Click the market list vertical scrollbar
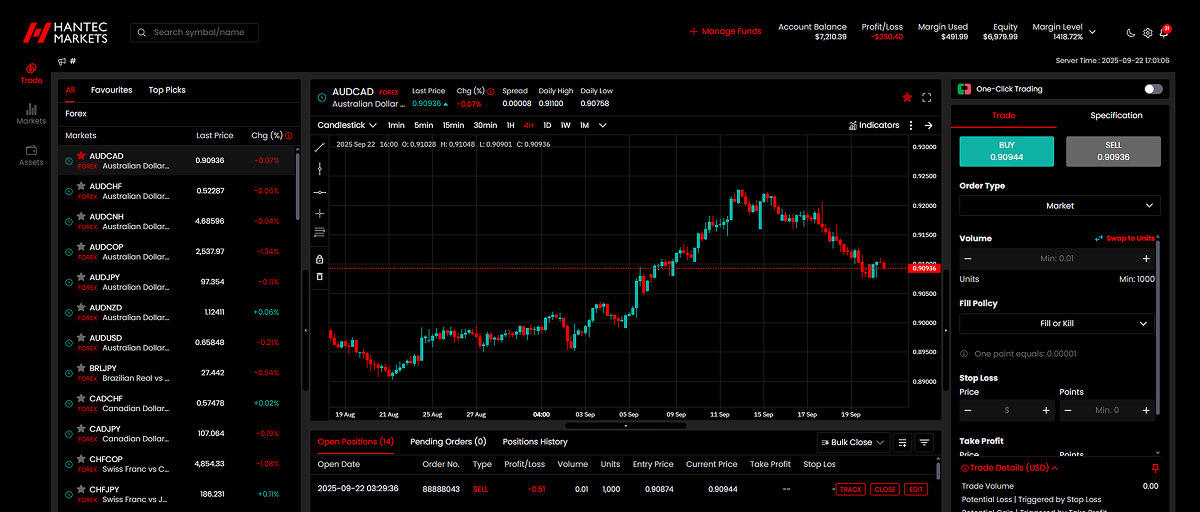1200x512 pixels. pyautogui.click(x=297, y=185)
